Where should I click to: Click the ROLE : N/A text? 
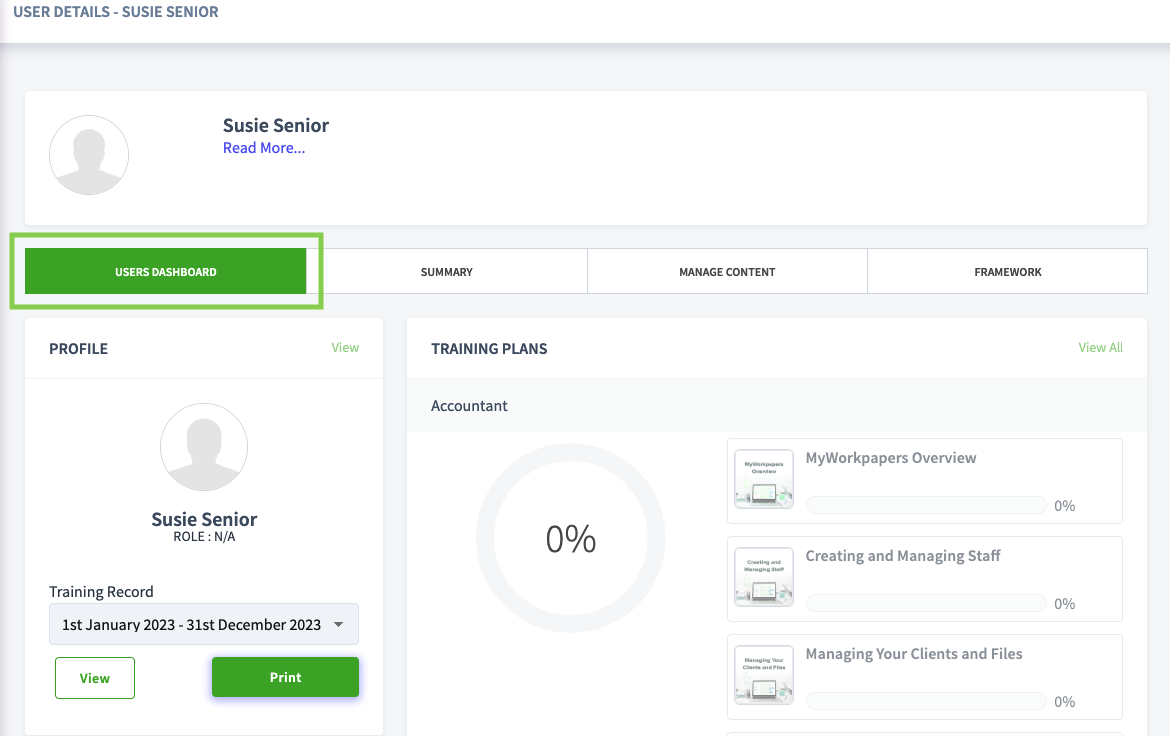[x=204, y=537]
